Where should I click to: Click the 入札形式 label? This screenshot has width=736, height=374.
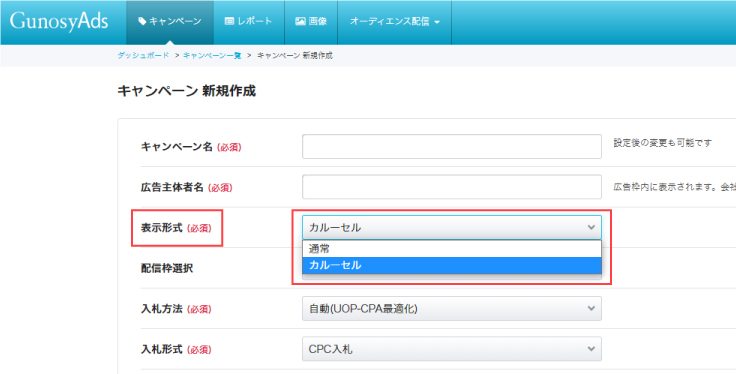point(161,349)
